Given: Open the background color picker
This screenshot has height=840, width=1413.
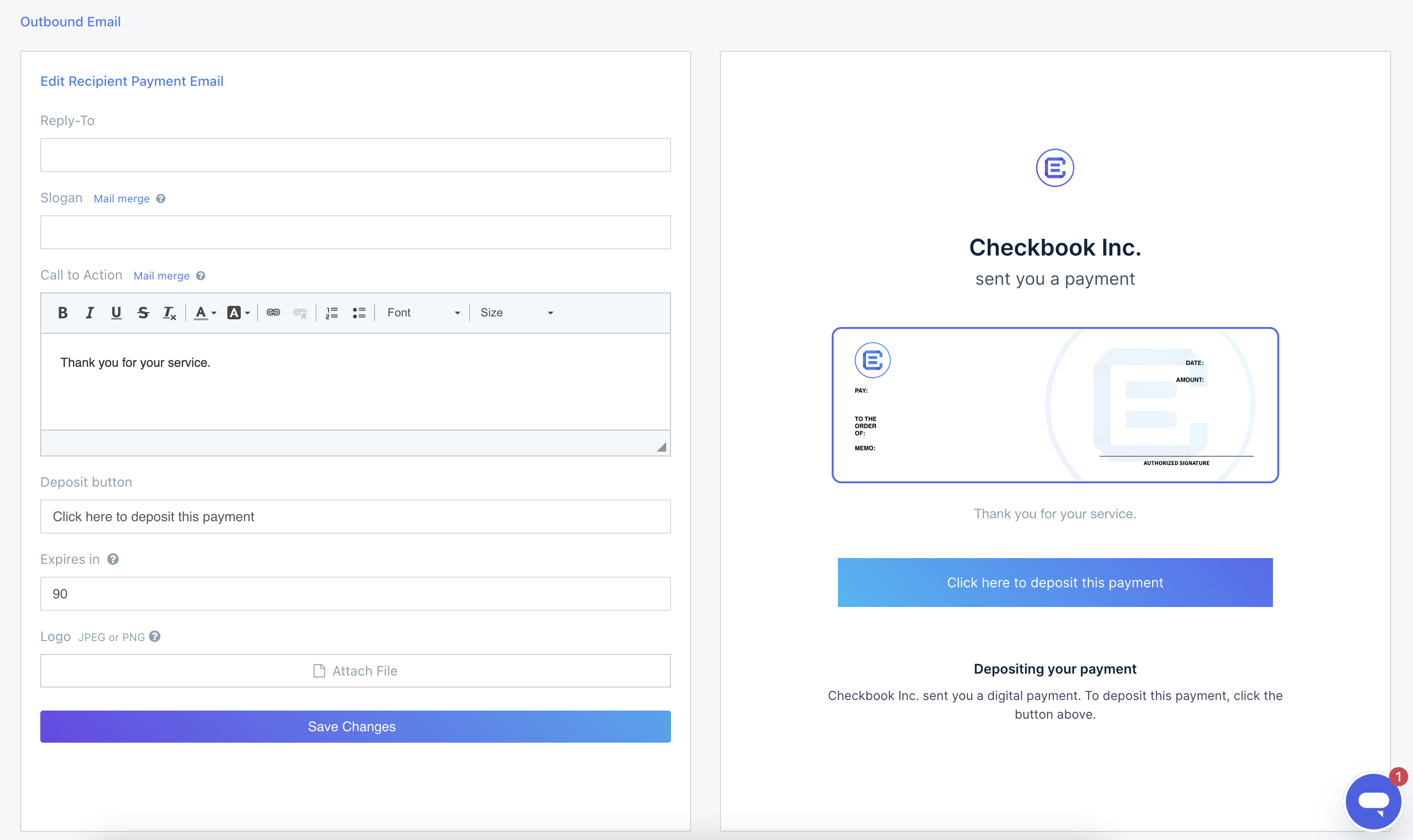Looking at the screenshot, I should [238, 313].
